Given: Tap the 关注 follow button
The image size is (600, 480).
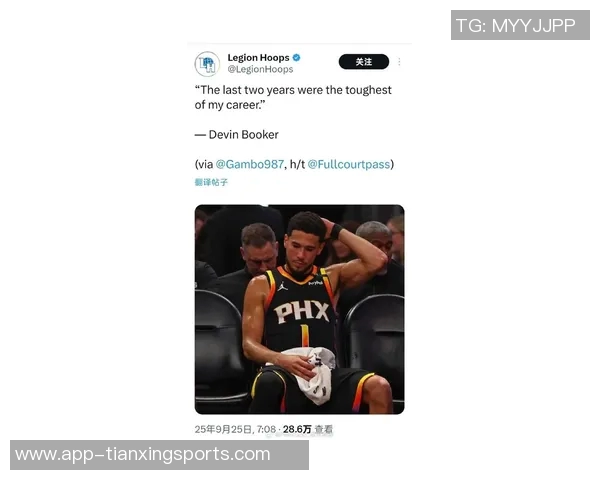Looking at the screenshot, I should [x=364, y=62].
